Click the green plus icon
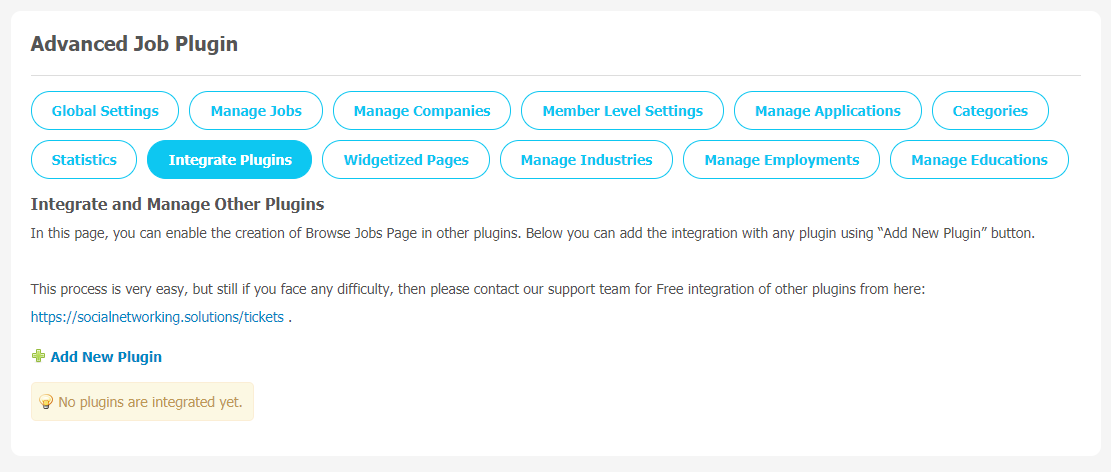 (x=39, y=356)
